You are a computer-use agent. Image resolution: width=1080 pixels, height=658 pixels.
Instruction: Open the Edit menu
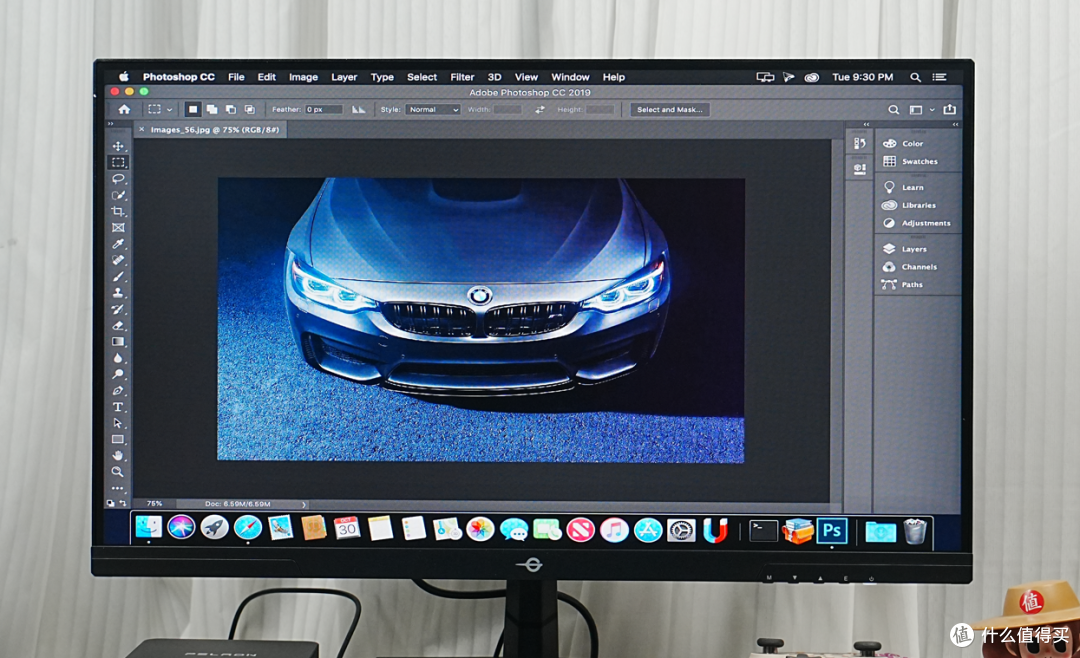pos(267,77)
